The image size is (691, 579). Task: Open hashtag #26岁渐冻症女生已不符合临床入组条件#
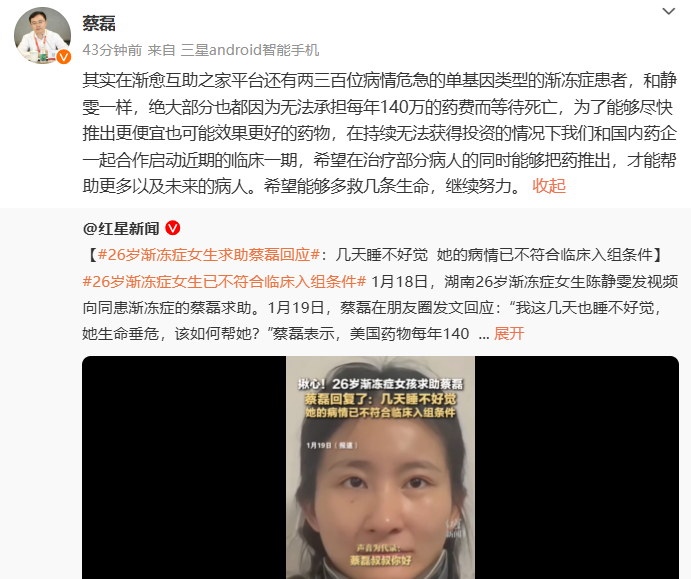coord(224,281)
